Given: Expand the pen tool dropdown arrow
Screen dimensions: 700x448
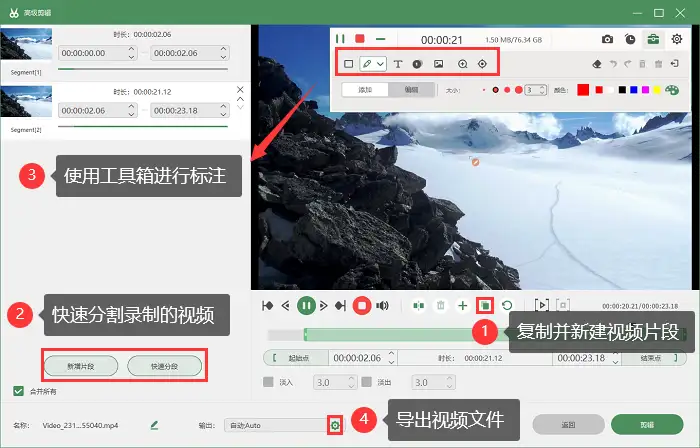Looking at the screenshot, I should (x=380, y=64).
